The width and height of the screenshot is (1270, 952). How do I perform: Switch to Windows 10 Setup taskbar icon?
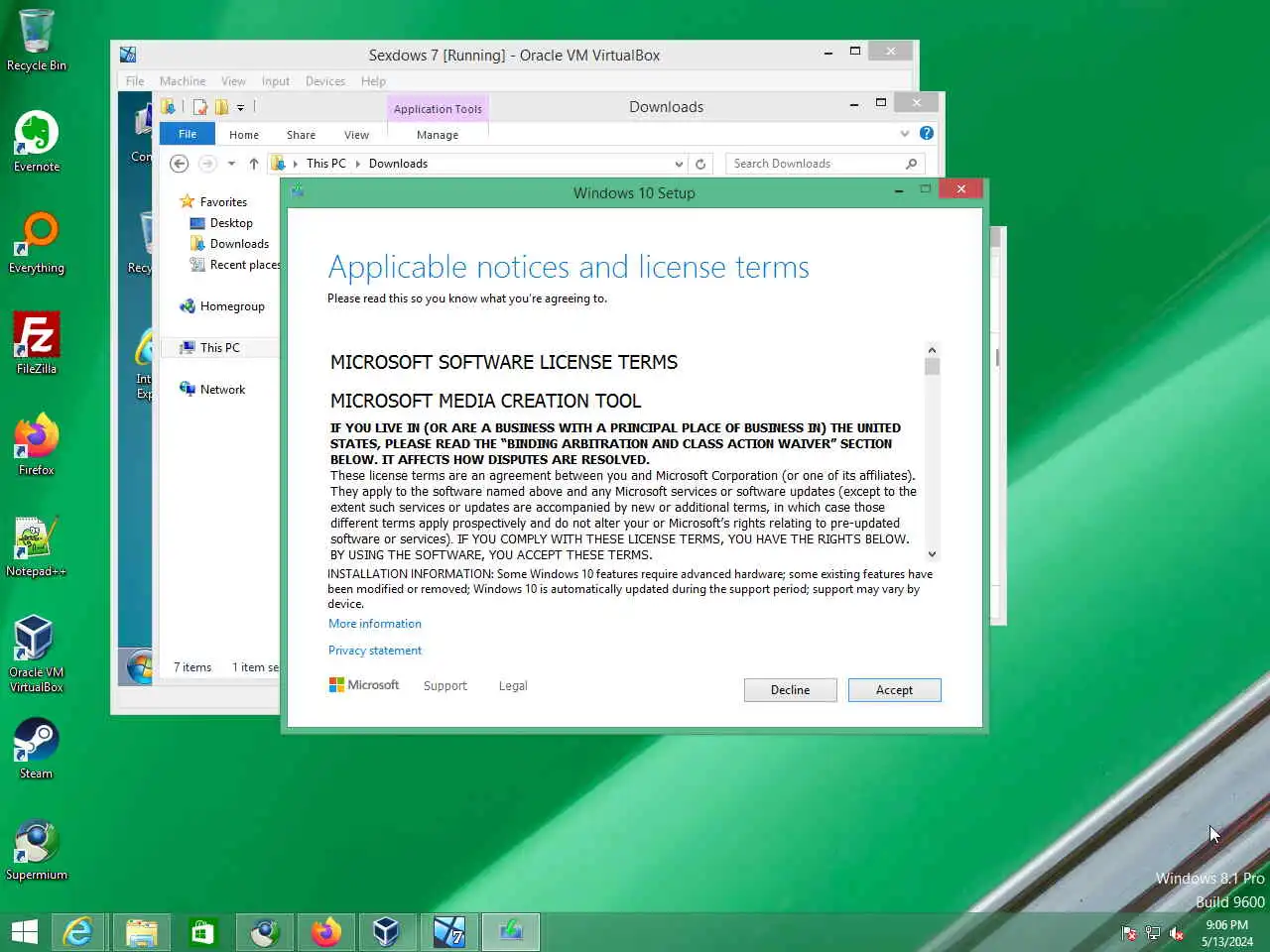pos(511,932)
